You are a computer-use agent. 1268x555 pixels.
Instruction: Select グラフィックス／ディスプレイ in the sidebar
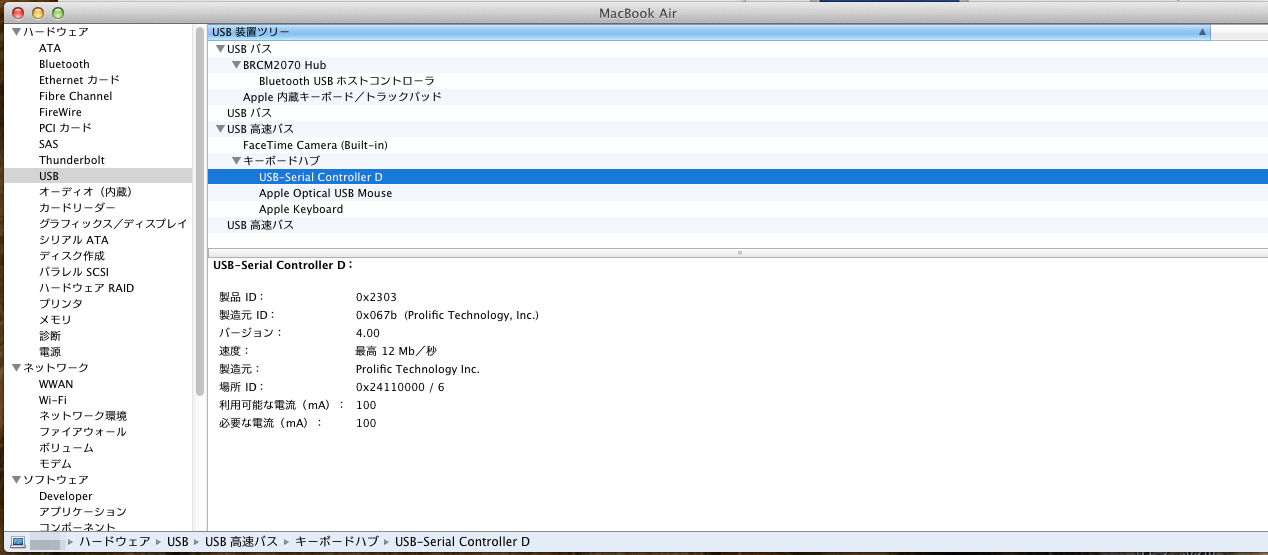(x=113, y=224)
